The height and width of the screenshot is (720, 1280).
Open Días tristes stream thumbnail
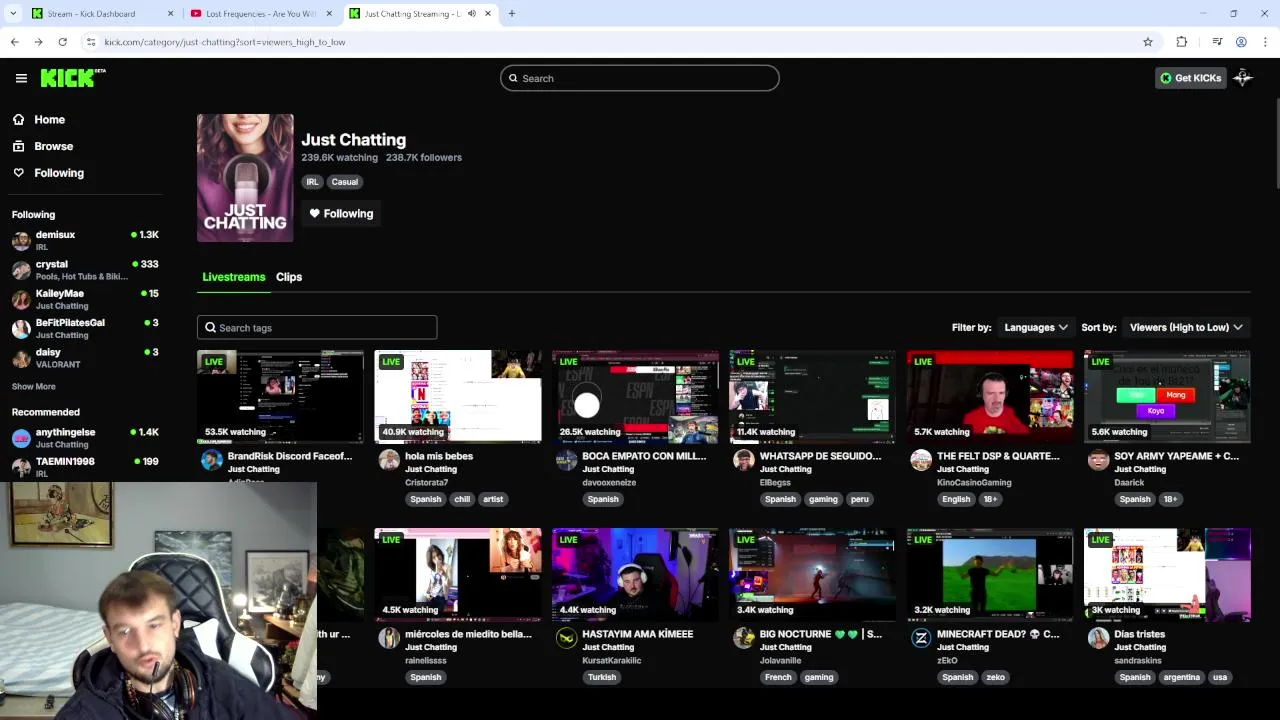point(1167,575)
